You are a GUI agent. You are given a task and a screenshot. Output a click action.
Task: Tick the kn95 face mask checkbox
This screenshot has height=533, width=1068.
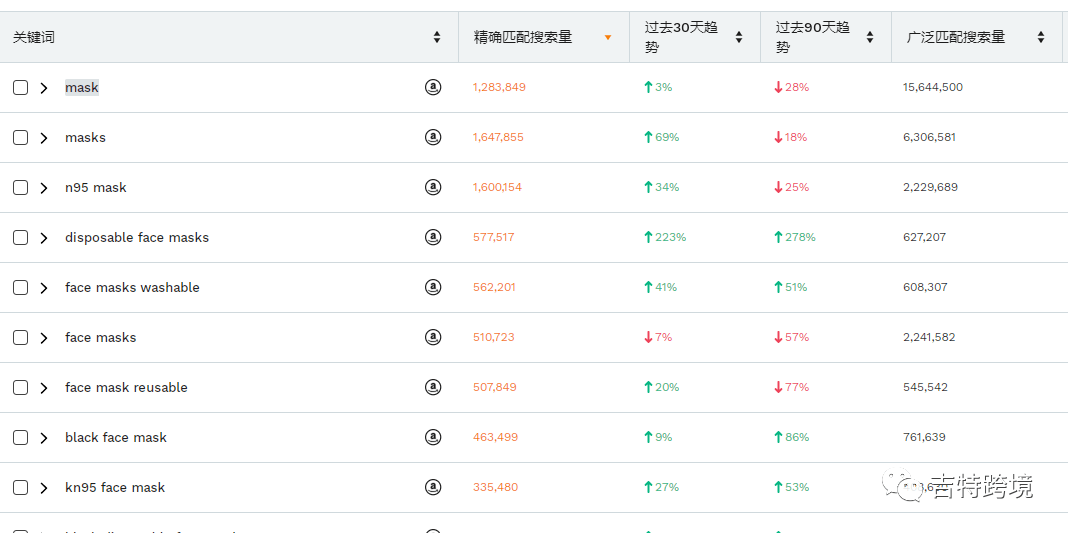[20, 488]
